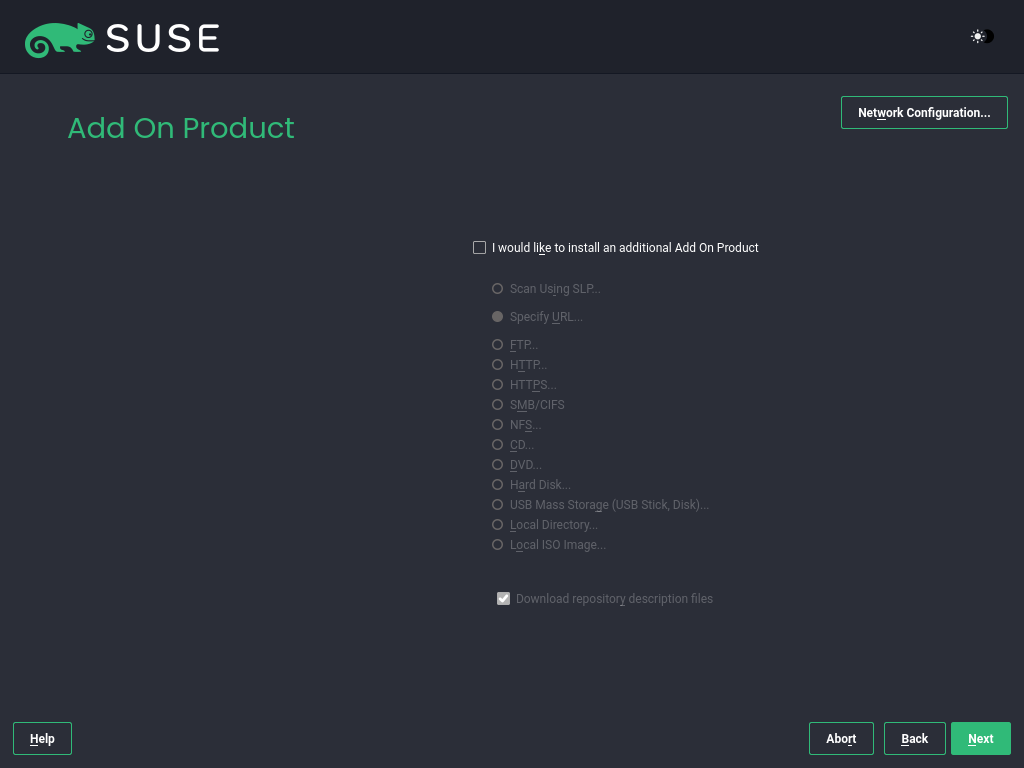Open Network Configuration

[923, 112]
